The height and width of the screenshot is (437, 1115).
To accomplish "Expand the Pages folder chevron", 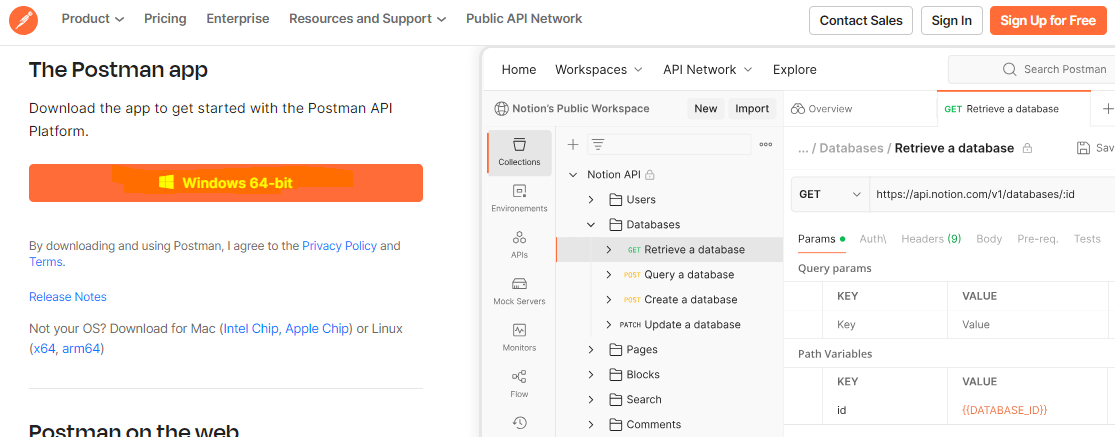I will (x=591, y=350).
